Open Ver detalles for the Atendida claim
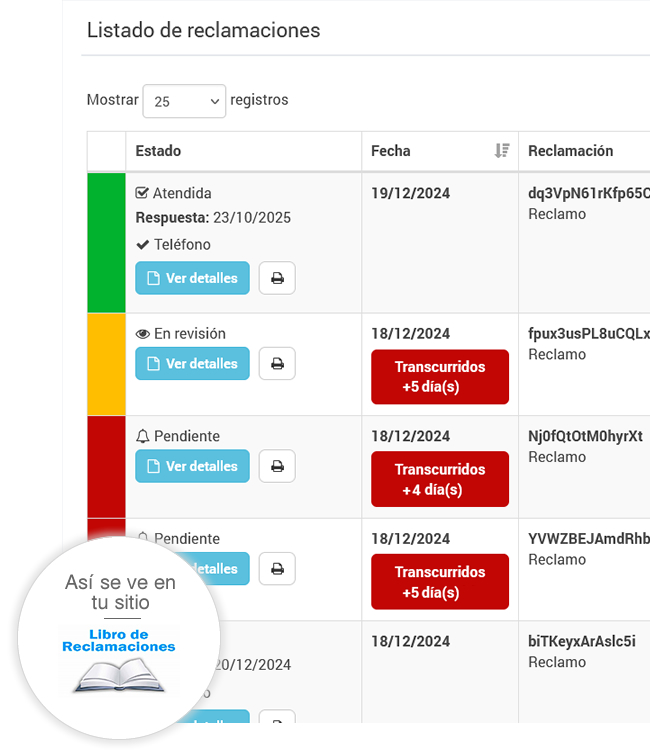 pyautogui.click(x=192, y=278)
